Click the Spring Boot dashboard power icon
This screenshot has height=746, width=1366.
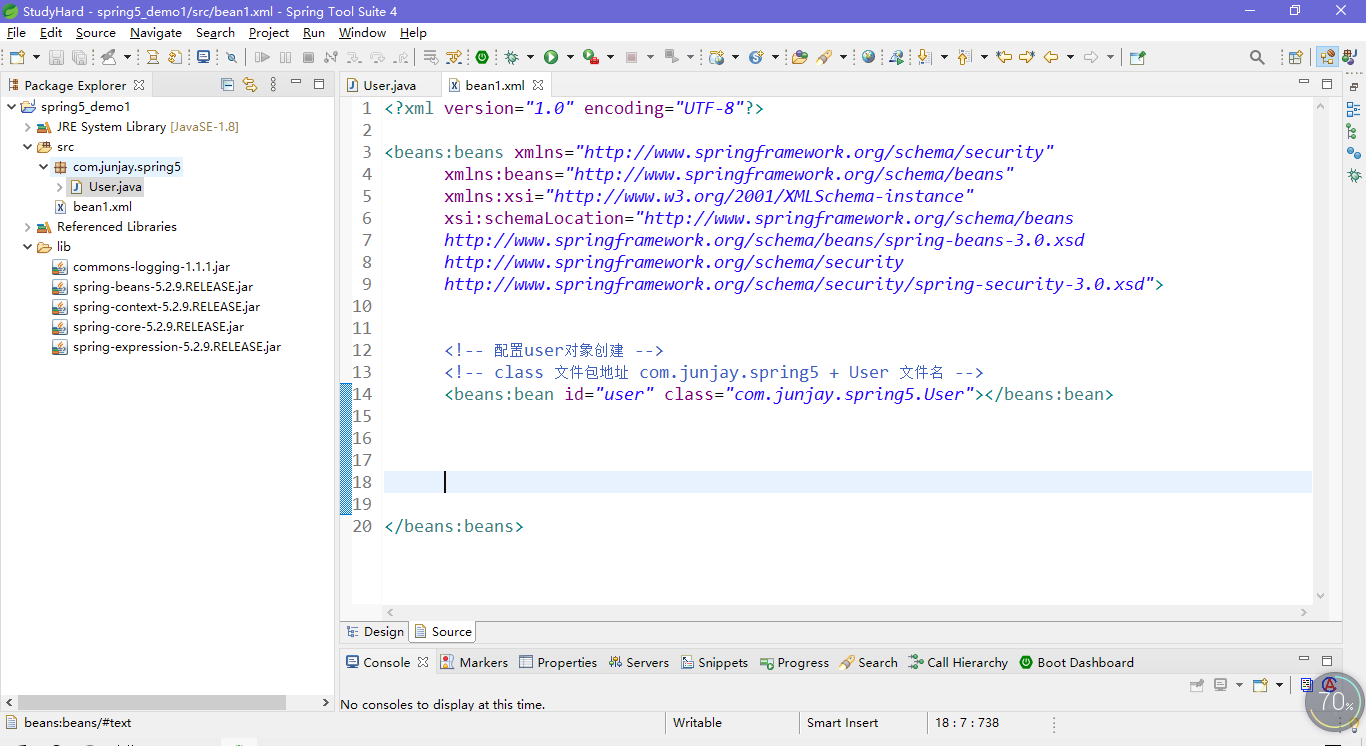[482, 57]
